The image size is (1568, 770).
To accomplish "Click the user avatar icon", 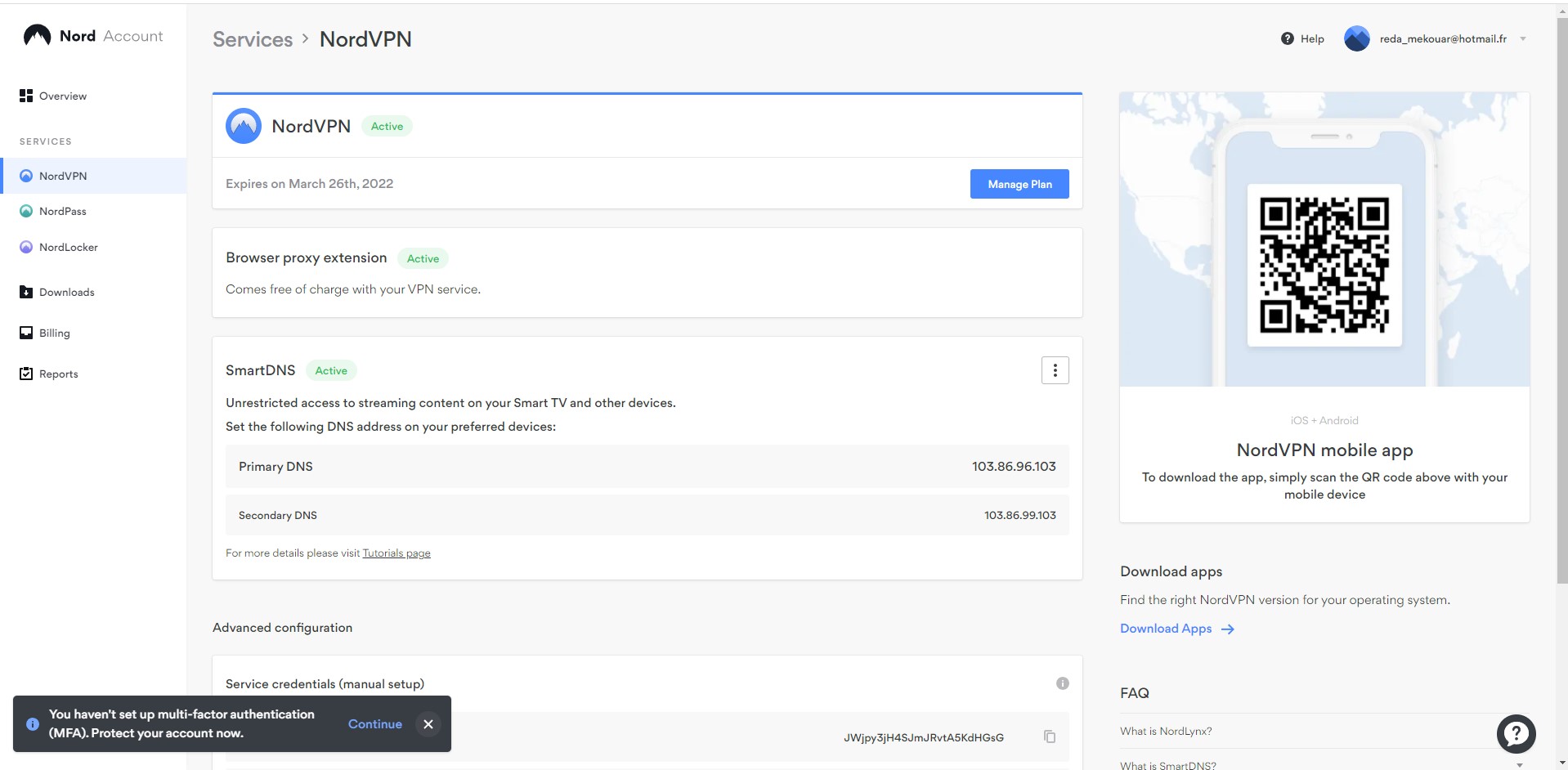I will click(x=1357, y=38).
